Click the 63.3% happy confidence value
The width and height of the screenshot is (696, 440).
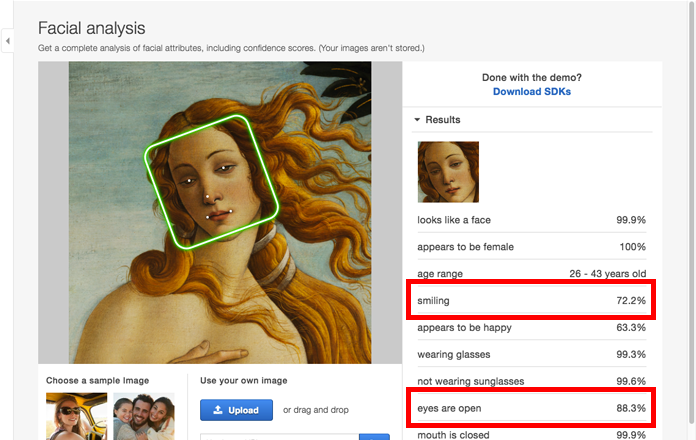click(631, 328)
